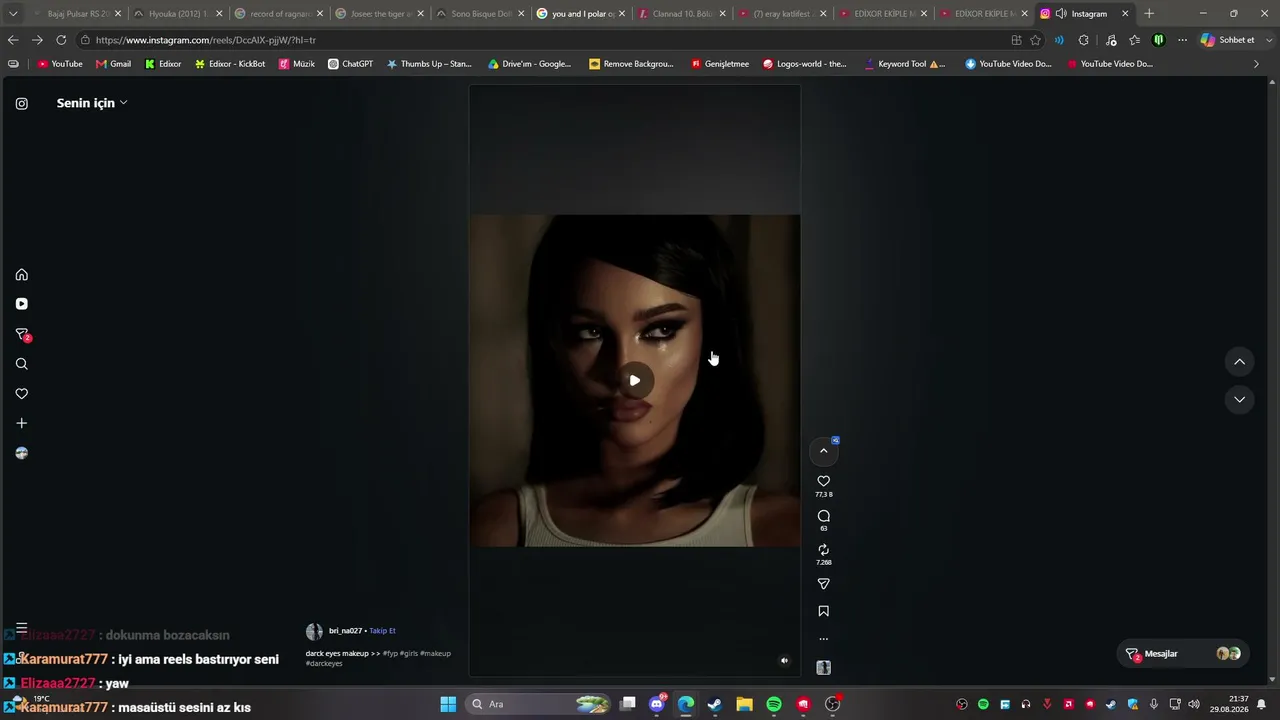Open direct messages icon in the sidebar

[22, 334]
